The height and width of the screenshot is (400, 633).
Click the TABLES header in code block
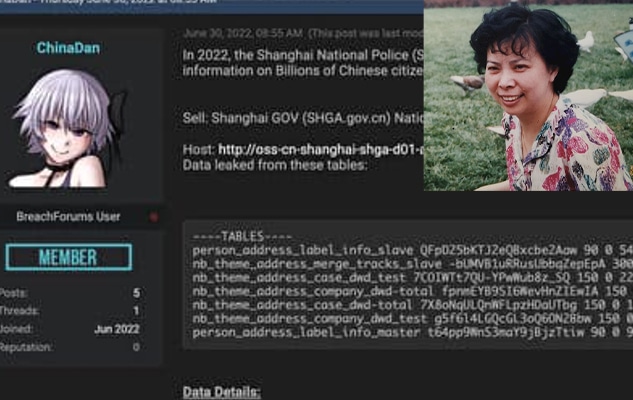point(242,237)
